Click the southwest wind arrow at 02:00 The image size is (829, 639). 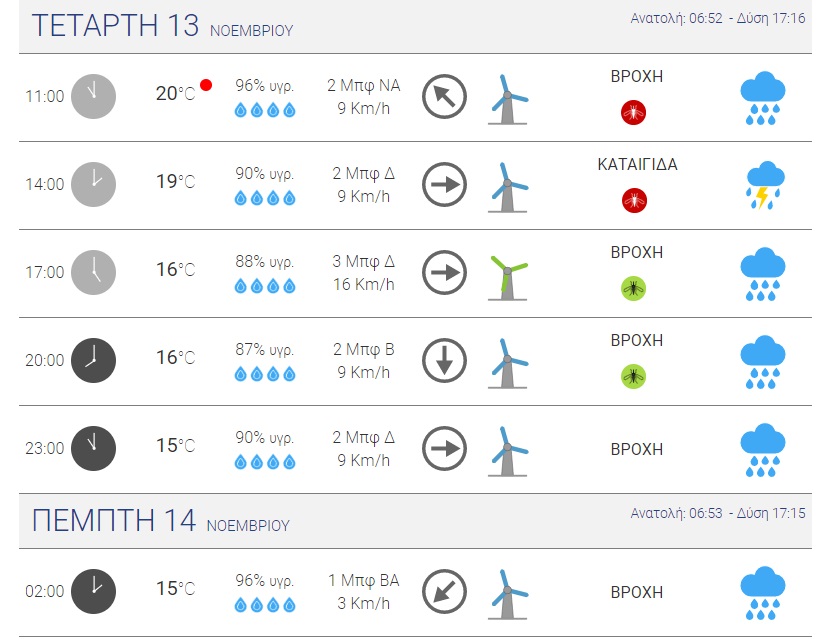[x=445, y=590]
